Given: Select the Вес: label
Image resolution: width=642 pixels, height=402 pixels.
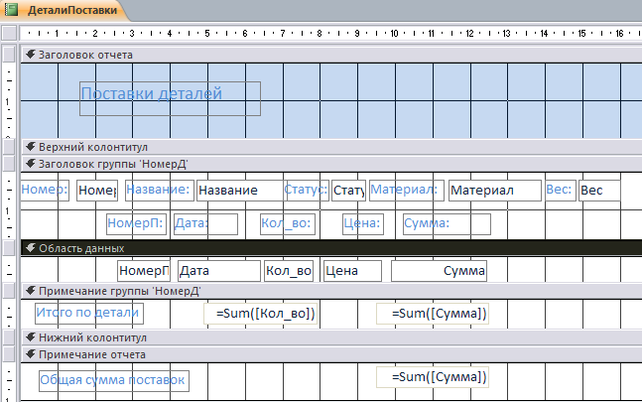Looking at the screenshot, I should pos(561,190).
